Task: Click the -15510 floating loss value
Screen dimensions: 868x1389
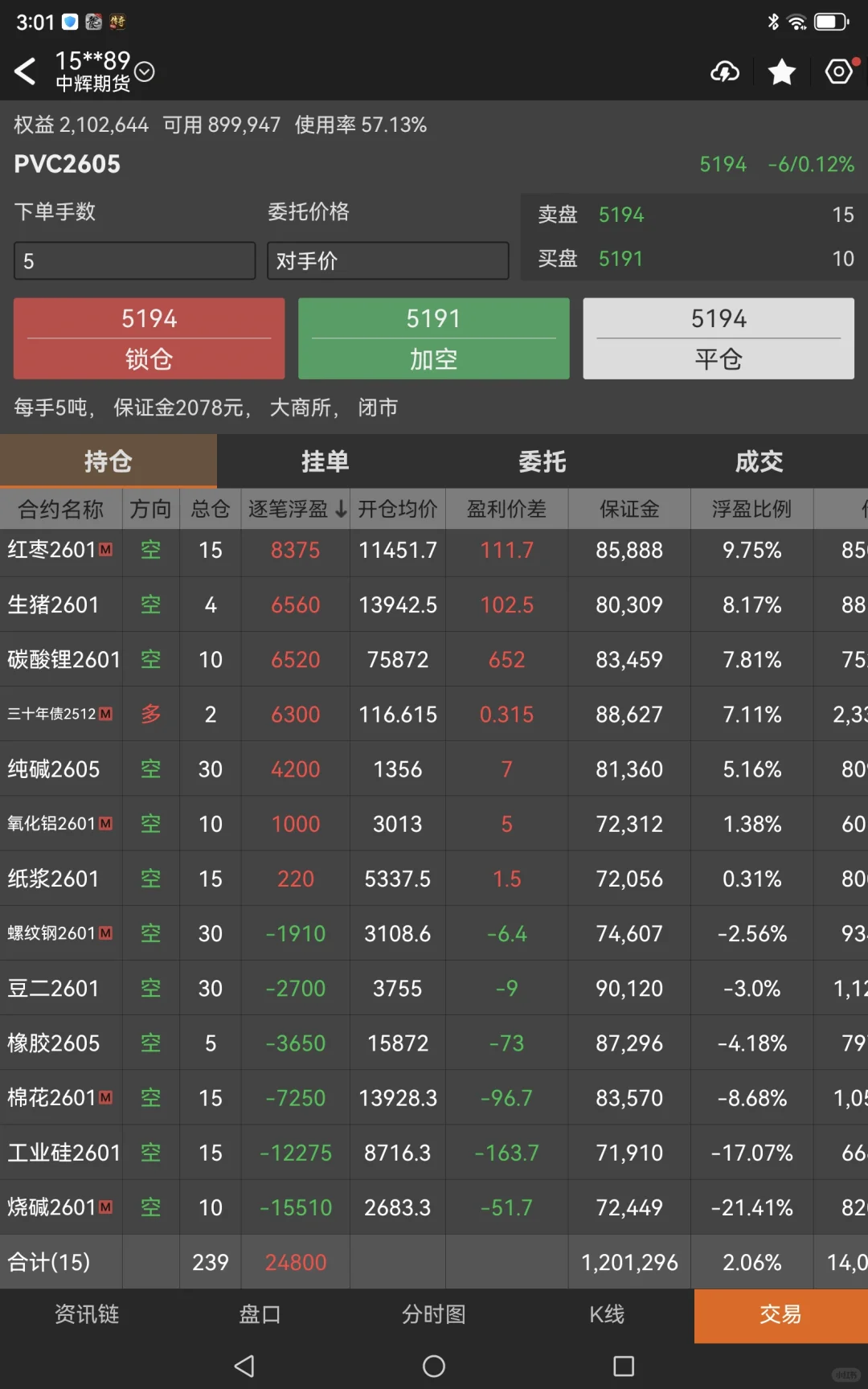Action: coord(296,1207)
